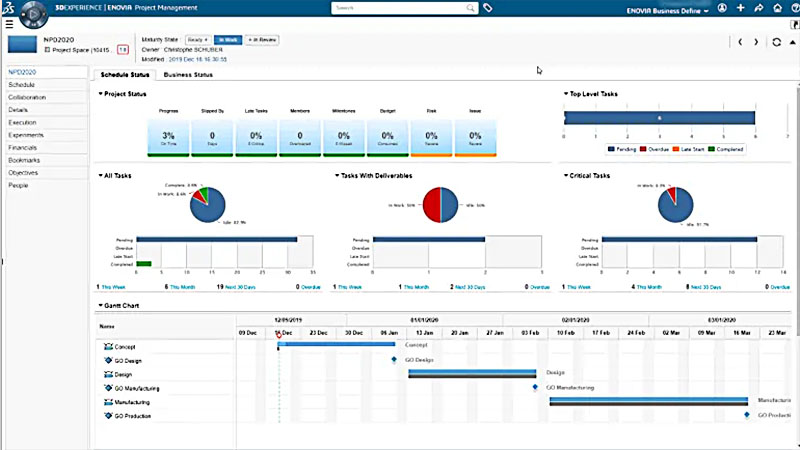Click the GO Manufacturing gate icon

(108, 388)
